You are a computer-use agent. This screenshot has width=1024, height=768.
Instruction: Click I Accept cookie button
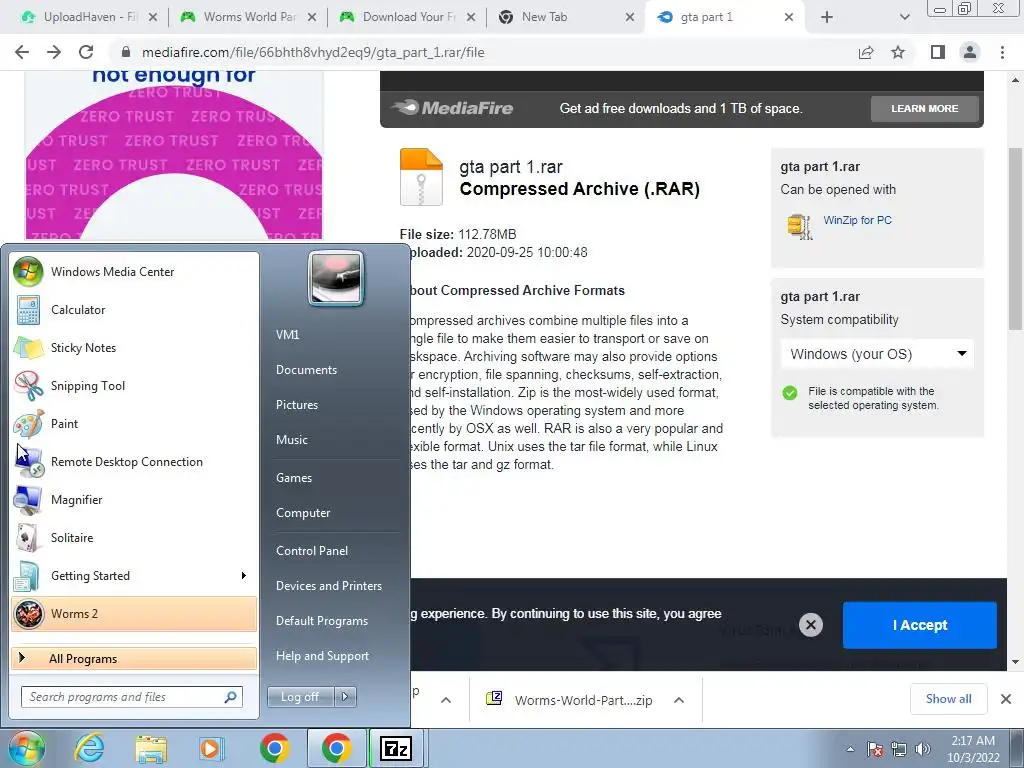coord(920,625)
